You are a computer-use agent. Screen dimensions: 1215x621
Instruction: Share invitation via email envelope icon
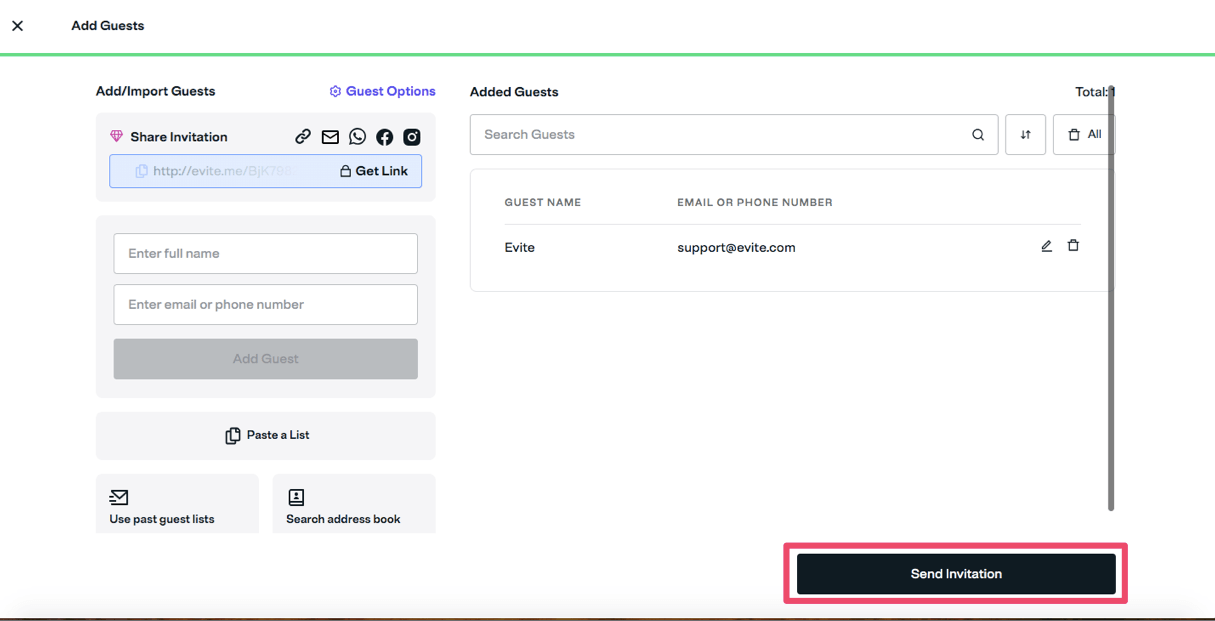point(330,137)
